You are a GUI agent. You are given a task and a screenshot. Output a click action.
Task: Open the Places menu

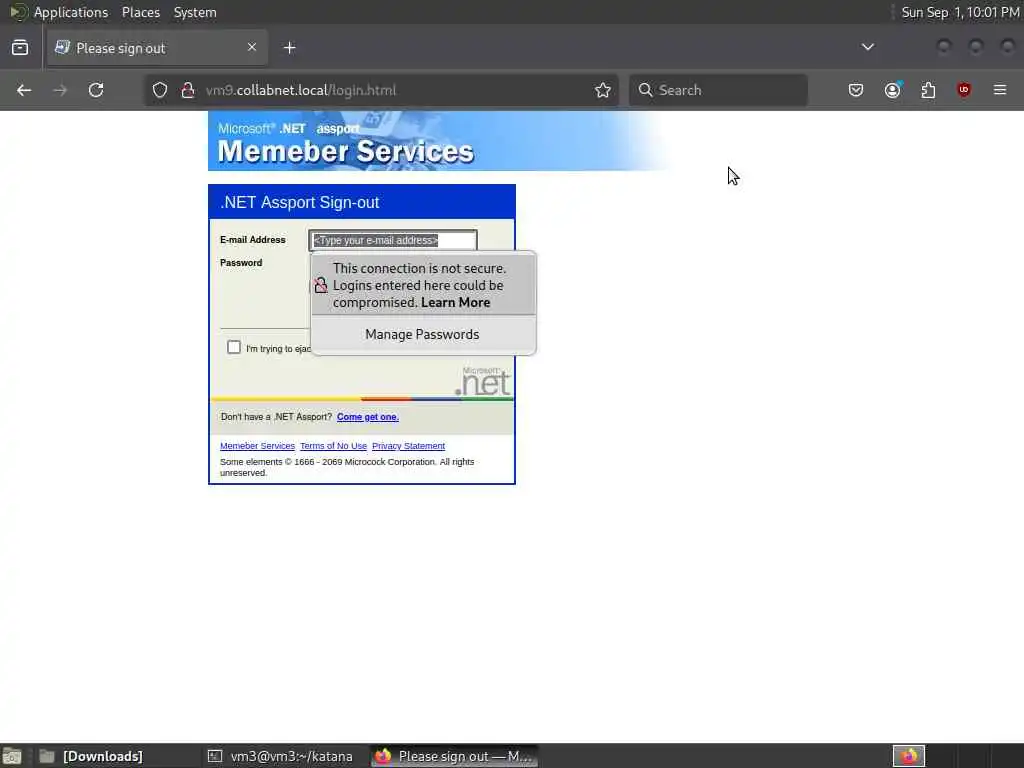pyautogui.click(x=140, y=12)
